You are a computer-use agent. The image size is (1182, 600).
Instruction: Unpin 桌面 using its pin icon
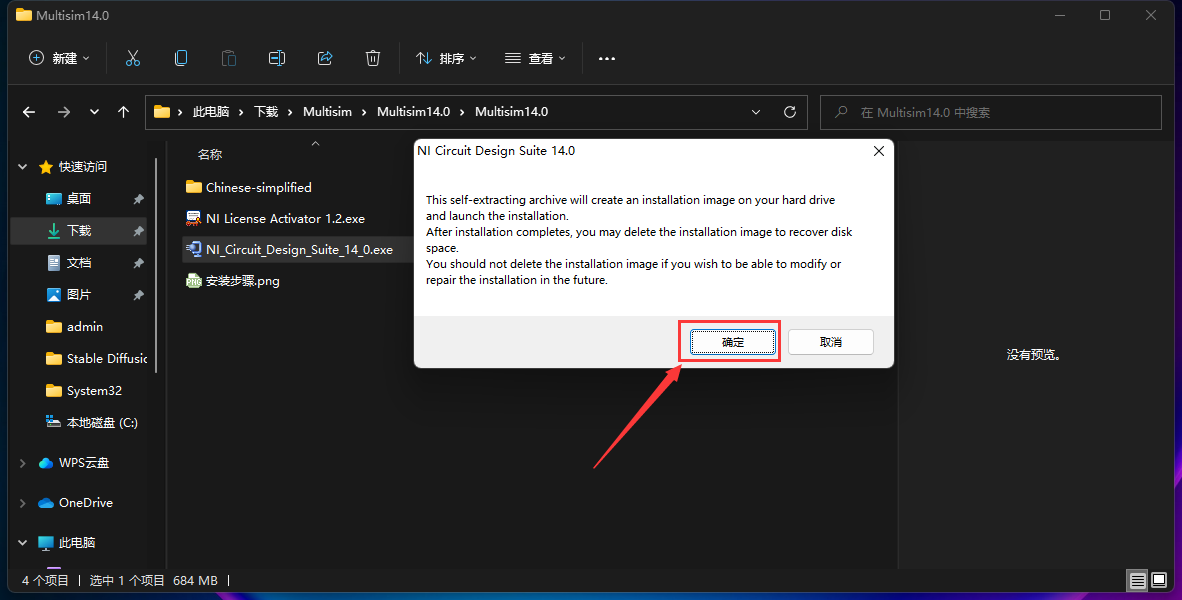click(138, 199)
